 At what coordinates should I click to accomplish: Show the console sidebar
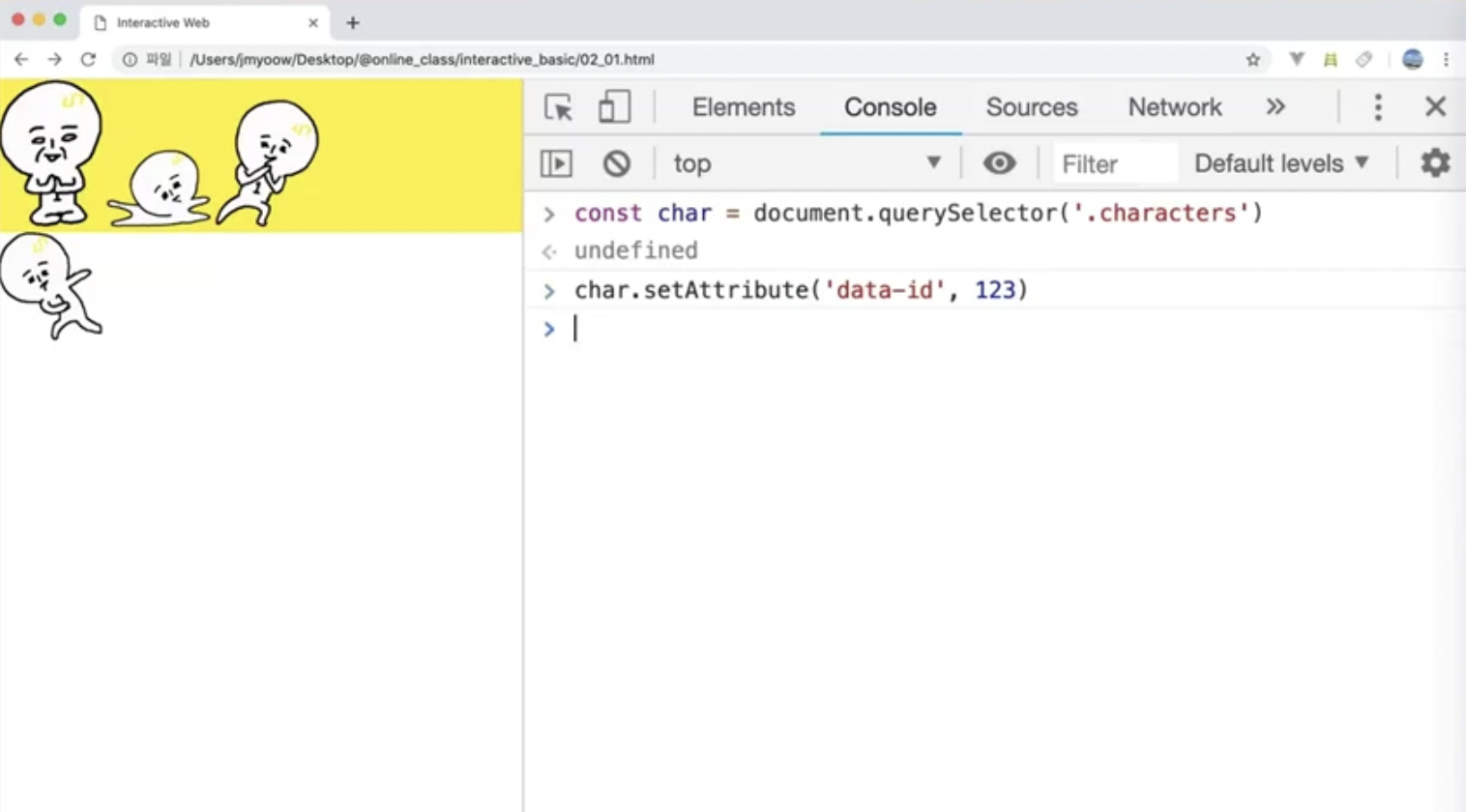[556, 163]
